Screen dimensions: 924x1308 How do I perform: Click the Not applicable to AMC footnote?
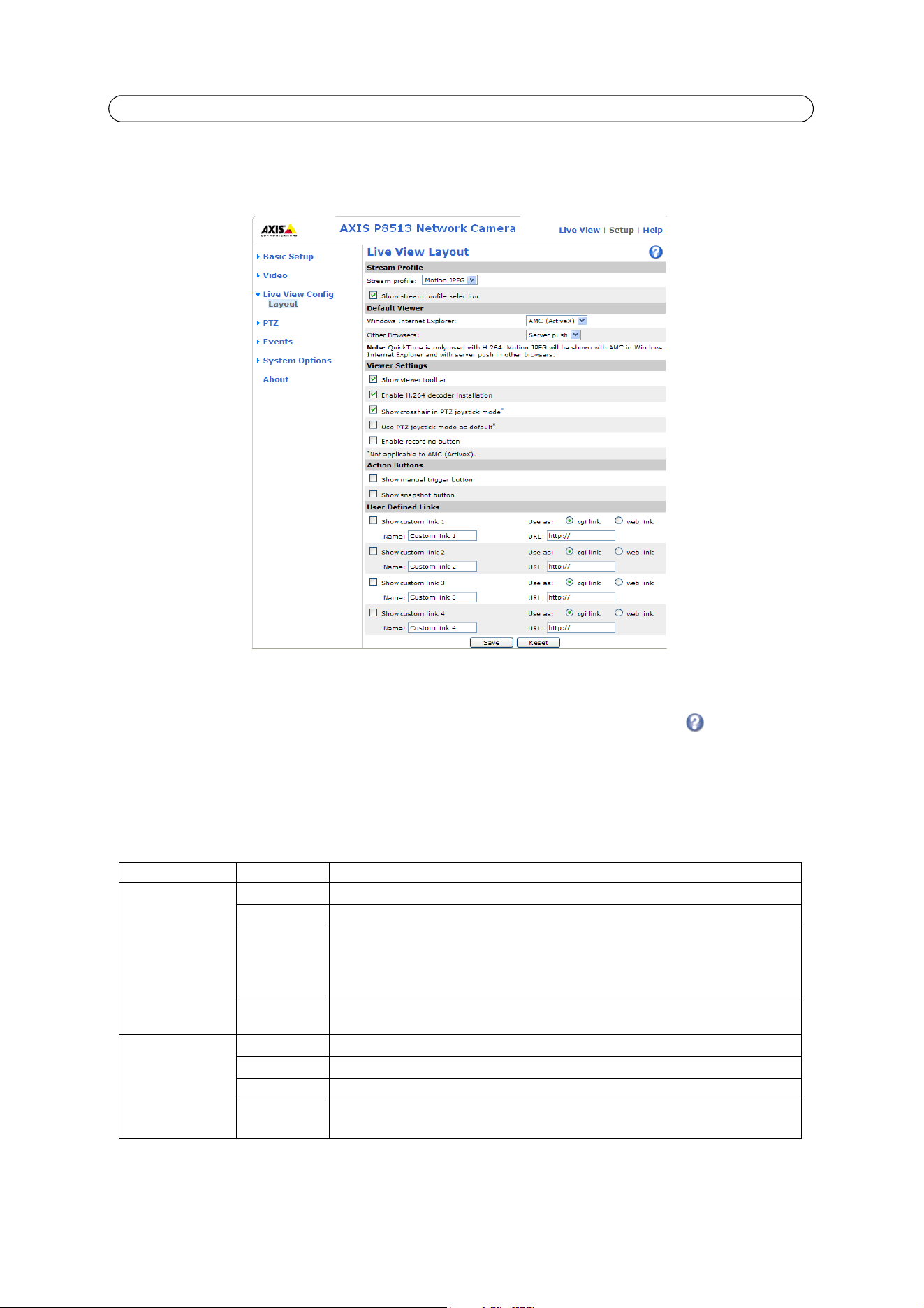pyautogui.click(x=421, y=454)
